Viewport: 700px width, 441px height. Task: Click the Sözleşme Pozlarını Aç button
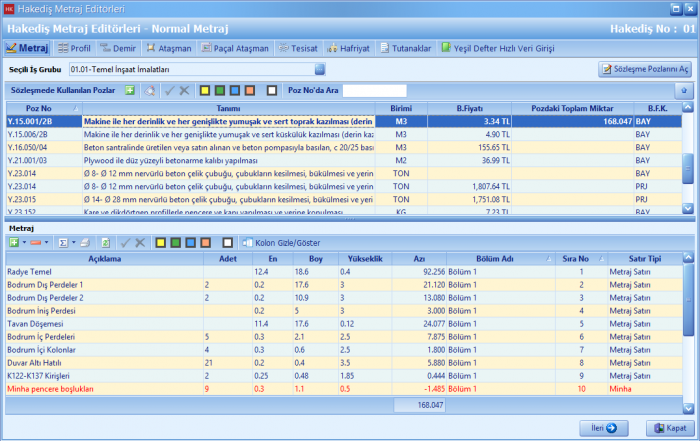645,69
